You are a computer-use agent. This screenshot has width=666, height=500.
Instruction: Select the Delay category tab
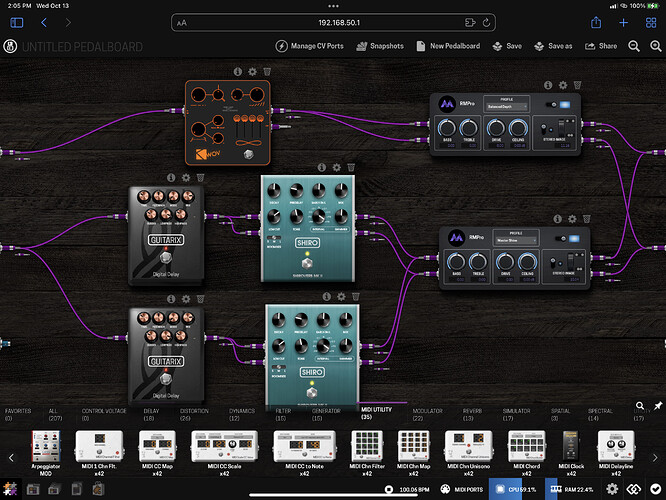(x=151, y=415)
